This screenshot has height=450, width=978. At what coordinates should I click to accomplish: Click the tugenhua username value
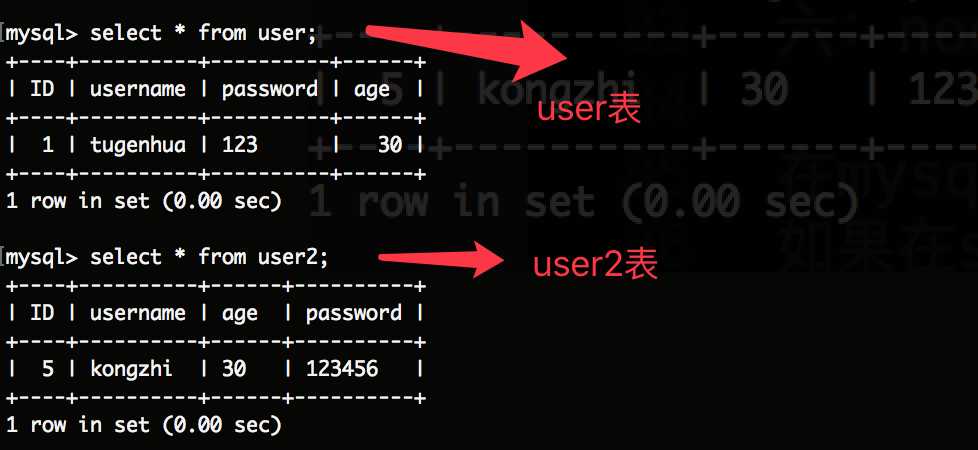tap(138, 145)
